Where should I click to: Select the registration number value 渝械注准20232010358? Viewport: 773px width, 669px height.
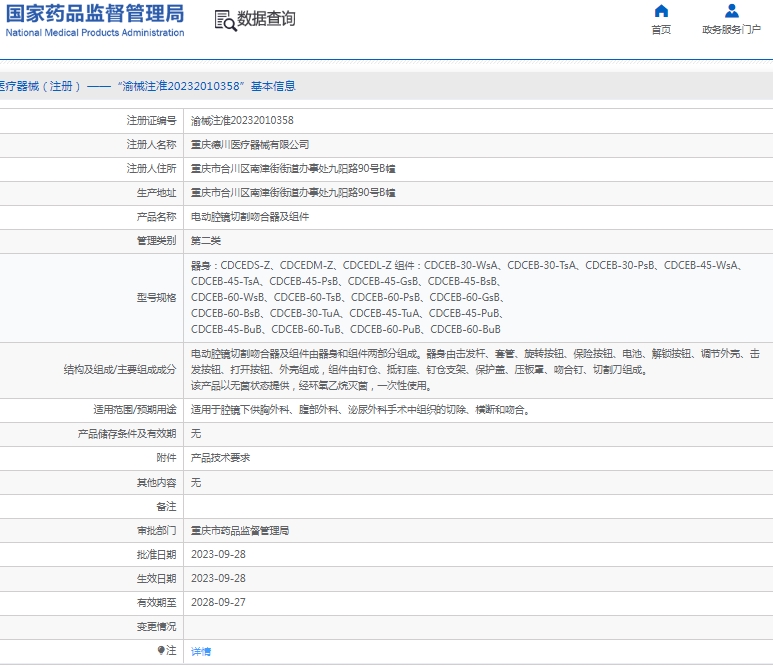pyautogui.click(x=242, y=120)
